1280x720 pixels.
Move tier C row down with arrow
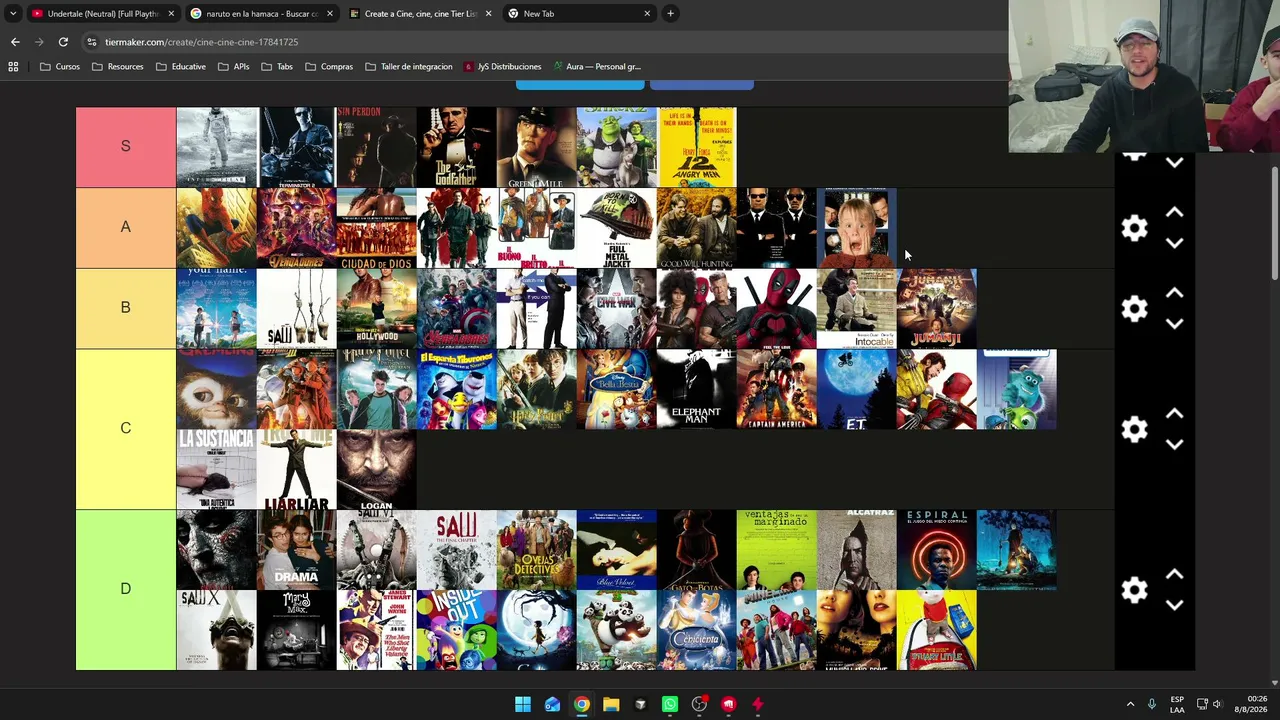[1174, 444]
